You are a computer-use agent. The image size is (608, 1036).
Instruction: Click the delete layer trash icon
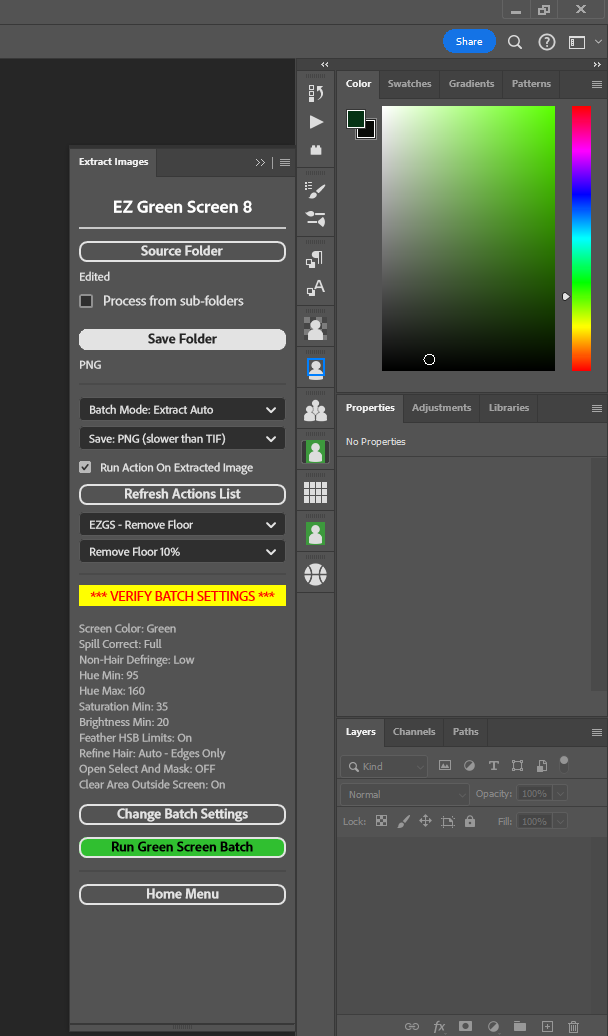[x=574, y=1026]
